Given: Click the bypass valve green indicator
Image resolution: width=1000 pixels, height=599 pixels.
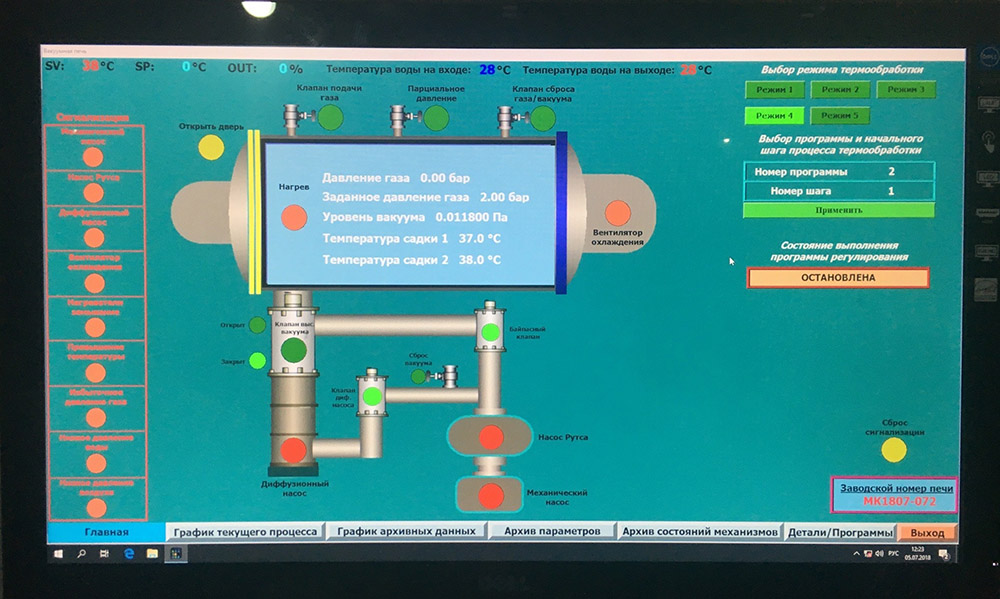Looking at the screenshot, I should point(490,332).
